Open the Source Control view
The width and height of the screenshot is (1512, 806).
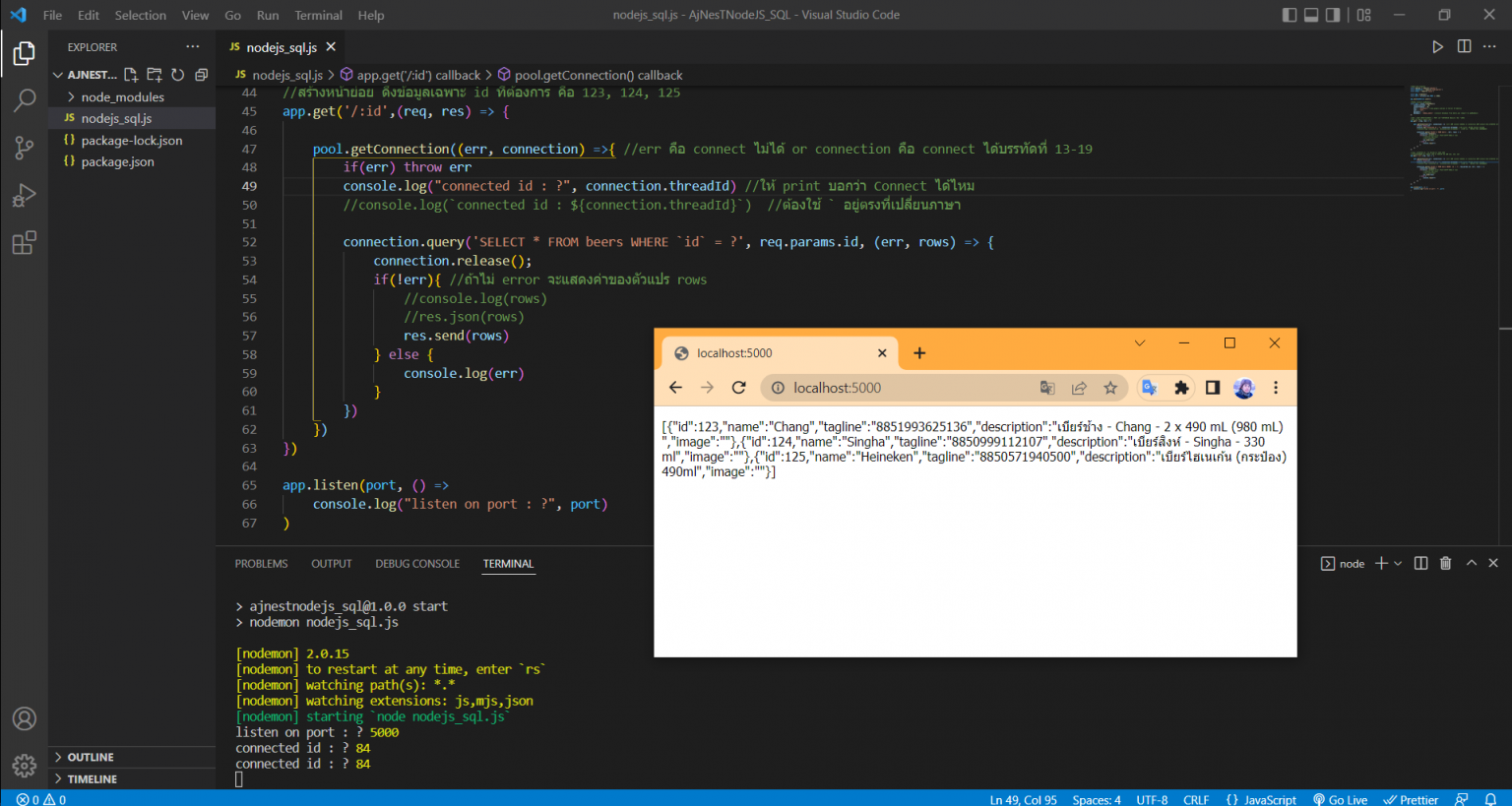pos(24,148)
